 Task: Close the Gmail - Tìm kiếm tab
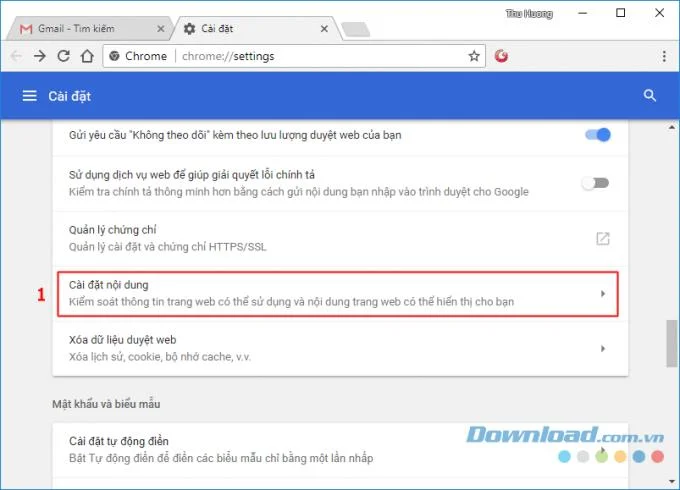coord(160,29)
